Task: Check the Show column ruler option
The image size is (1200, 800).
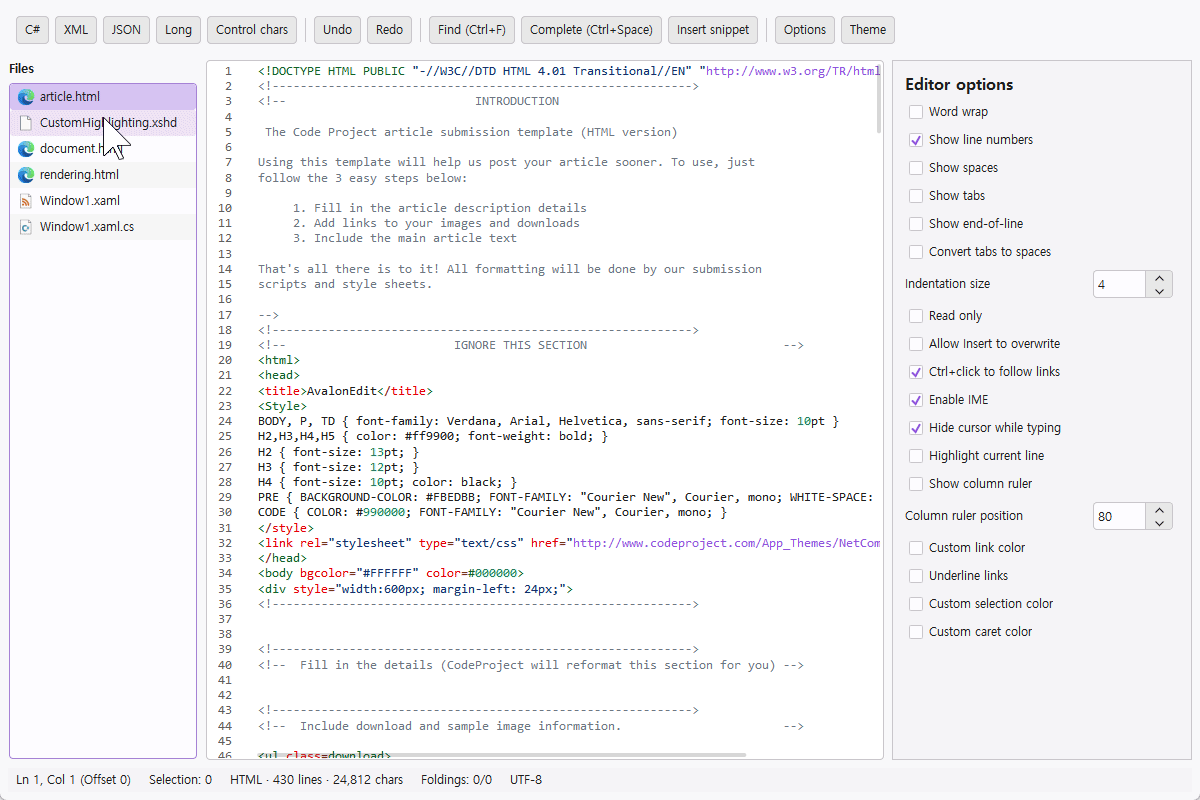Action: coord(916,484)
